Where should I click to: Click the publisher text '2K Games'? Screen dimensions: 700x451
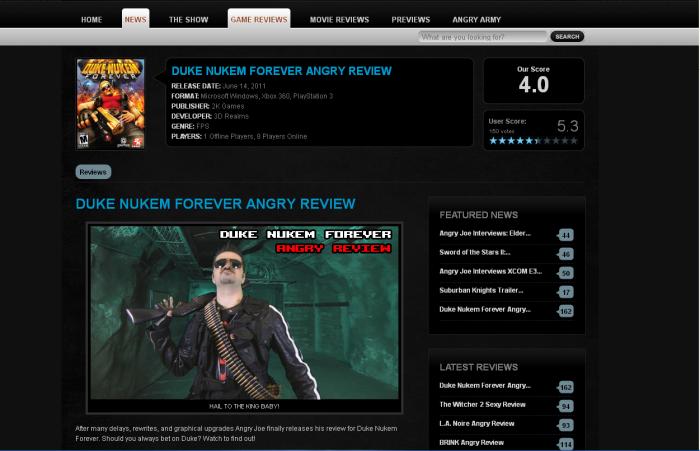click(x=228, y=106)
